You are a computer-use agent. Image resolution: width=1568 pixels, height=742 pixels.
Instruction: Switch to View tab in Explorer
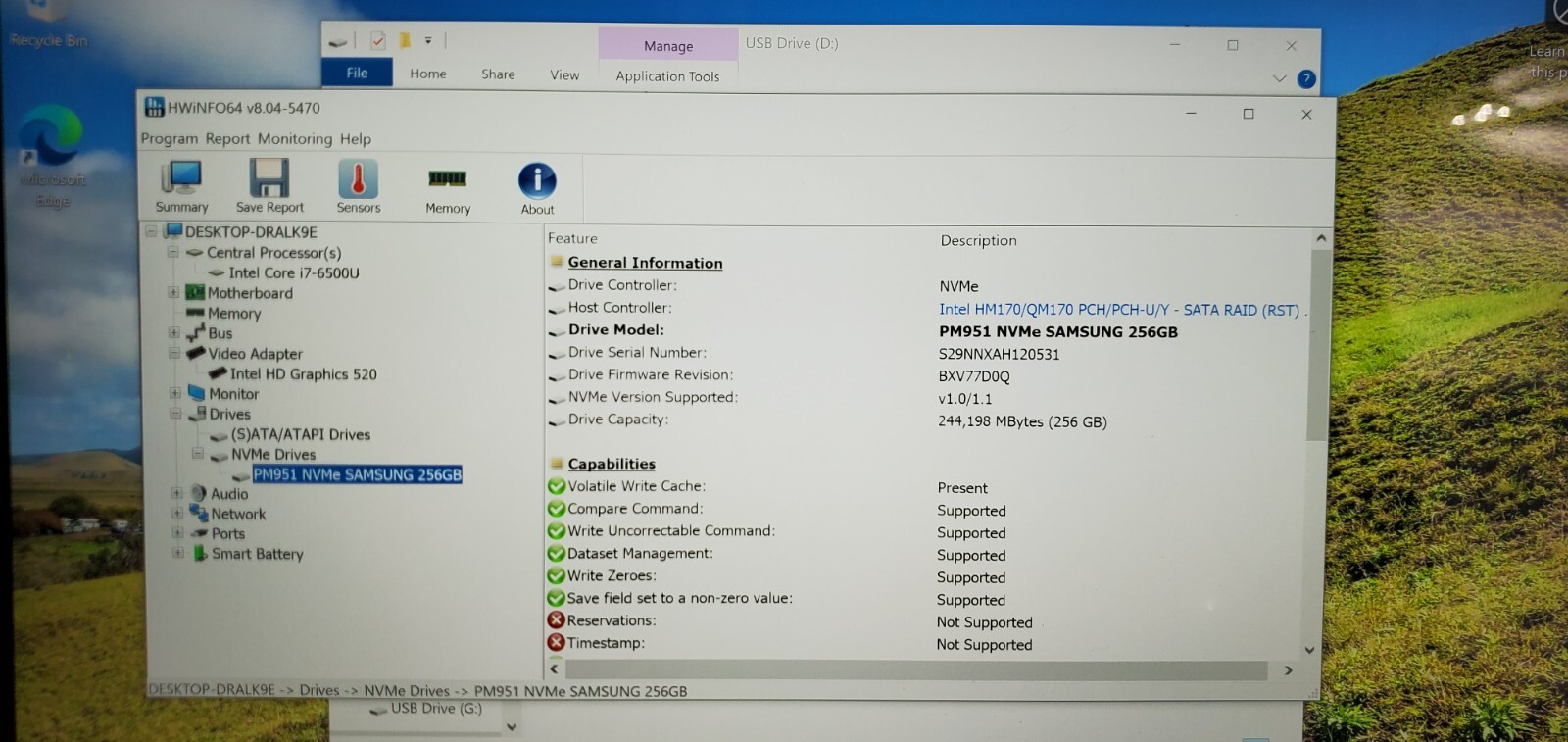coord(564,75)
